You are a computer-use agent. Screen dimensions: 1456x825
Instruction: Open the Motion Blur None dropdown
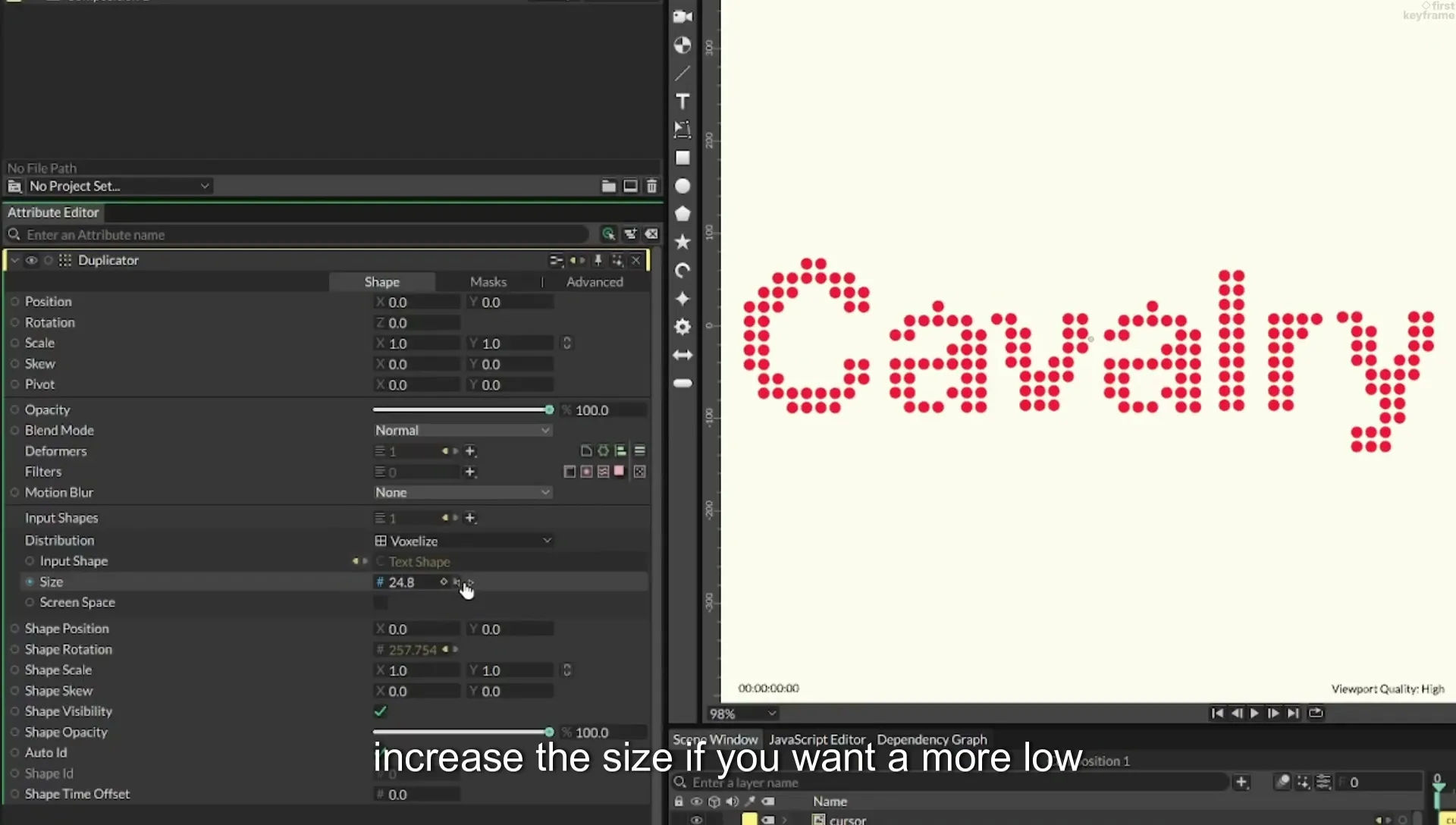[462, 492]
